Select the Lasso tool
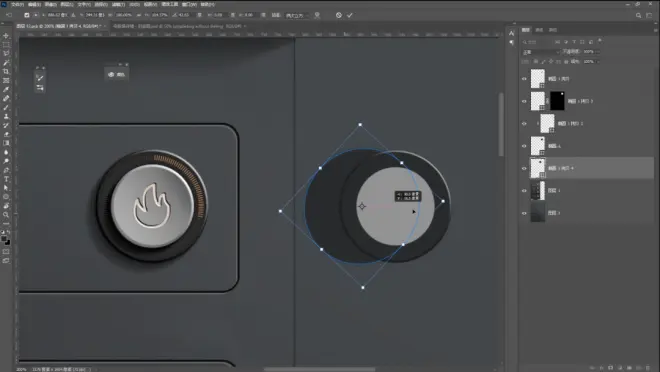The image size is (660, 372). click(x=6, y=54)
